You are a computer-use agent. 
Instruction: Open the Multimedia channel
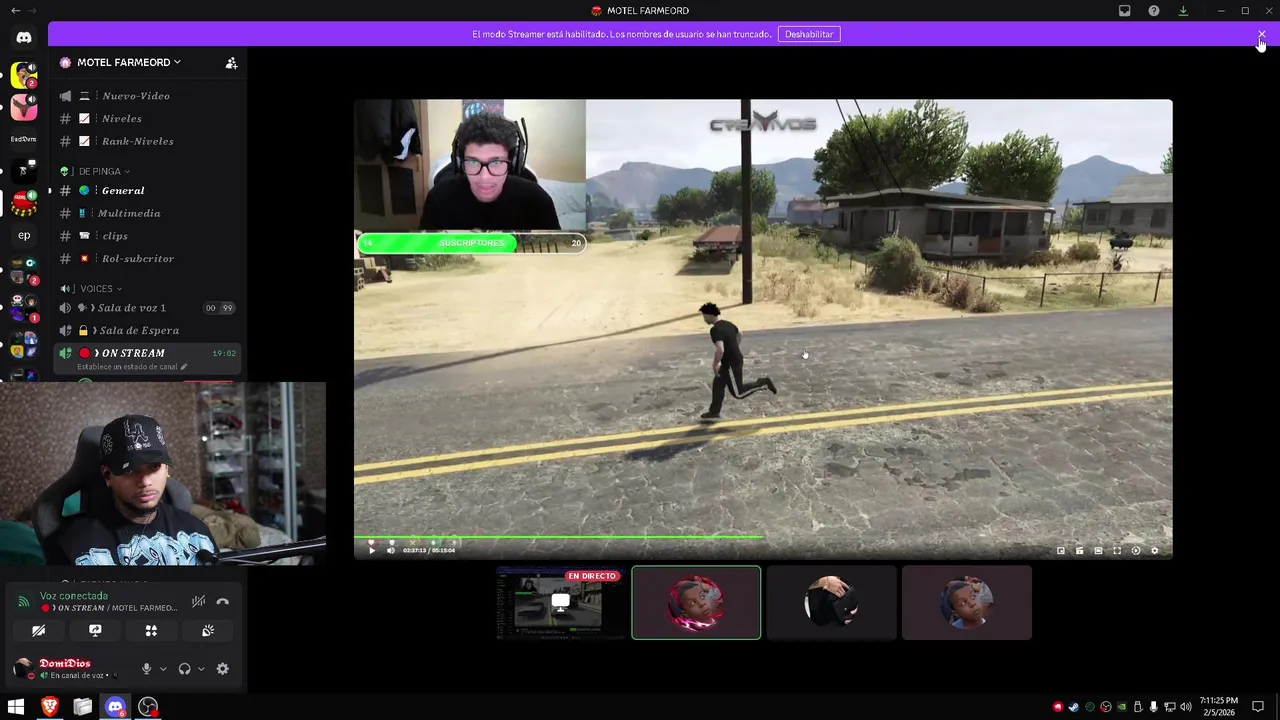[148, 214]
